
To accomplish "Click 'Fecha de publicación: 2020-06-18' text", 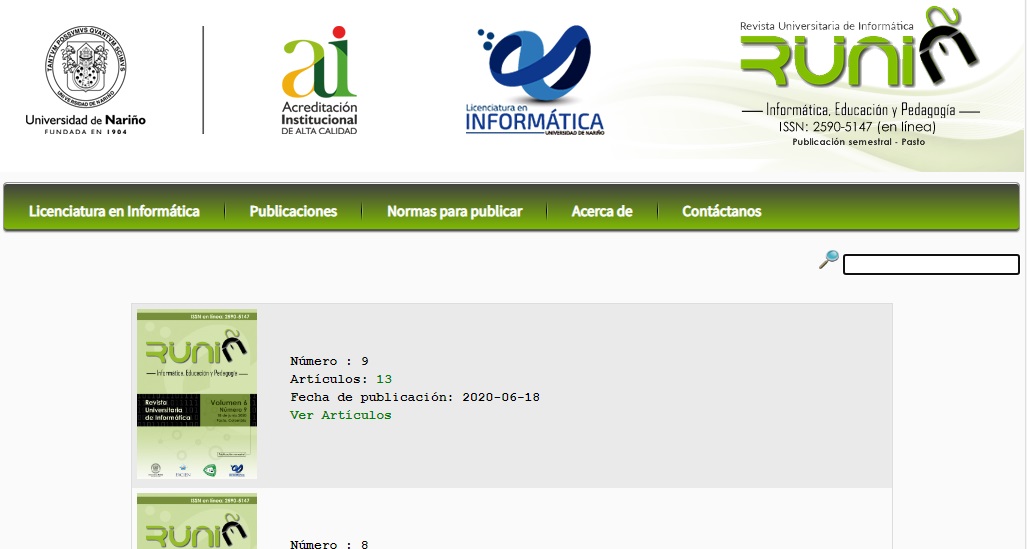I will [x=415, y=397].
